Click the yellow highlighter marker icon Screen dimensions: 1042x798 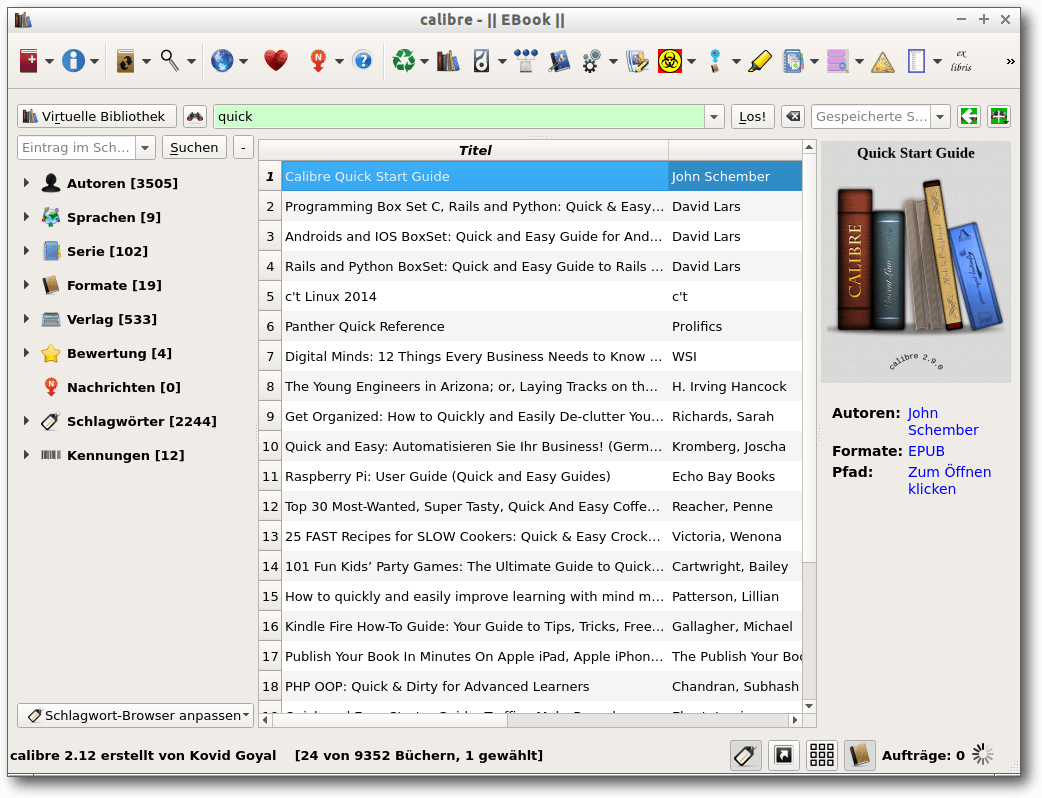coord(760,61)
